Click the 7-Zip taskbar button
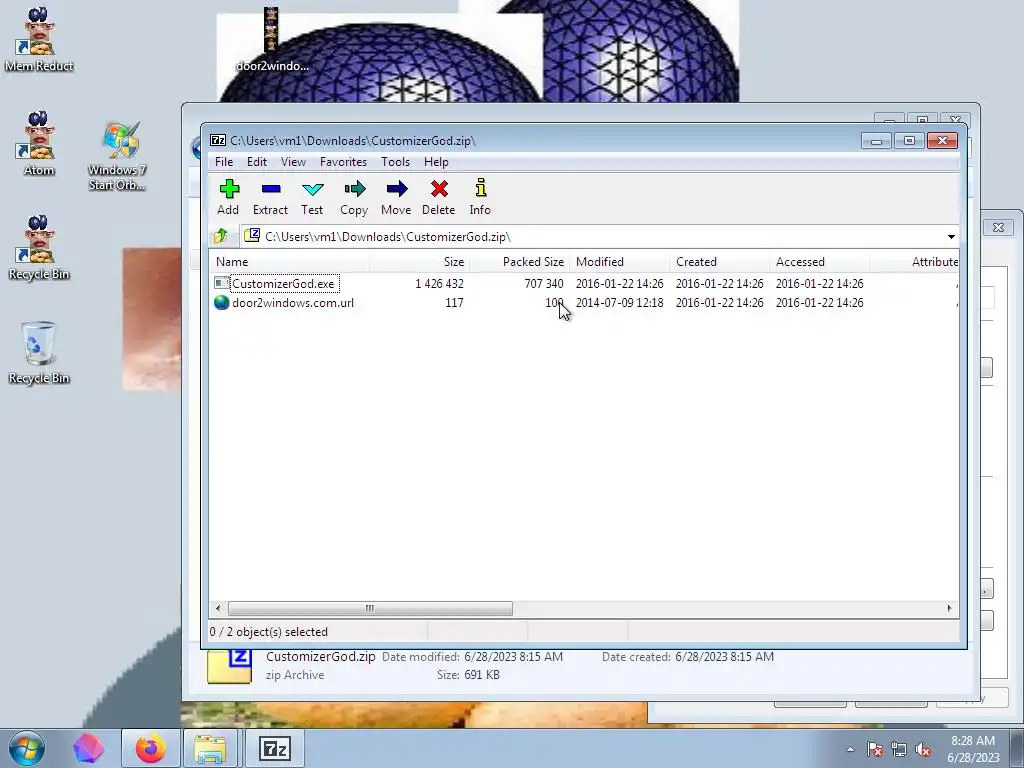This screenshot has width=1024, height=768. pos(275,748)
